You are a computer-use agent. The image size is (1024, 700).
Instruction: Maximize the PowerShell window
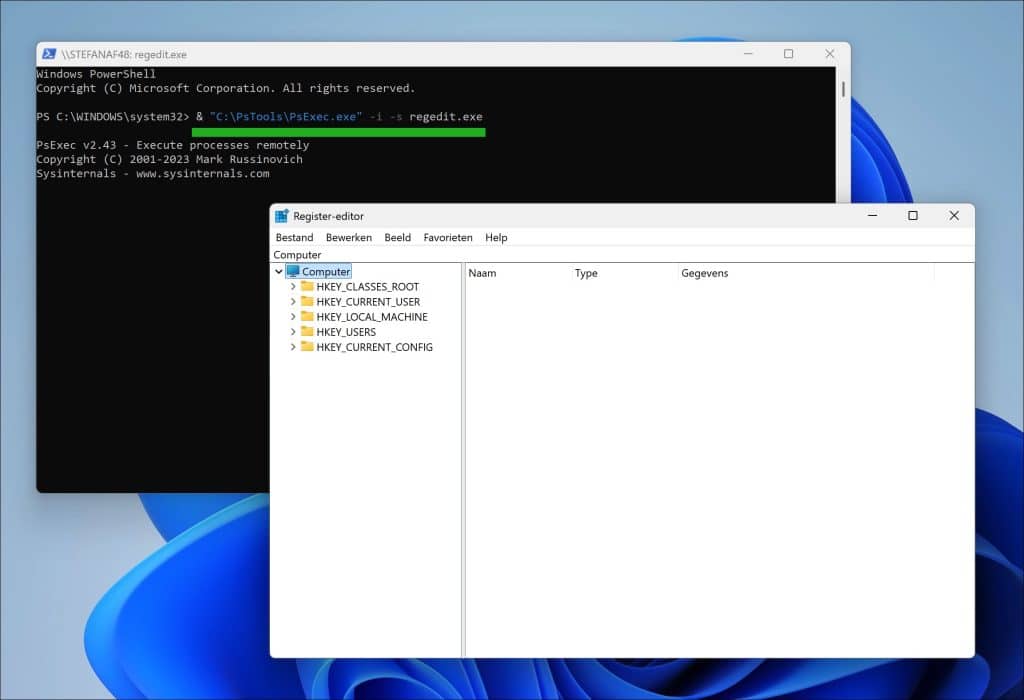coord(789,54)
